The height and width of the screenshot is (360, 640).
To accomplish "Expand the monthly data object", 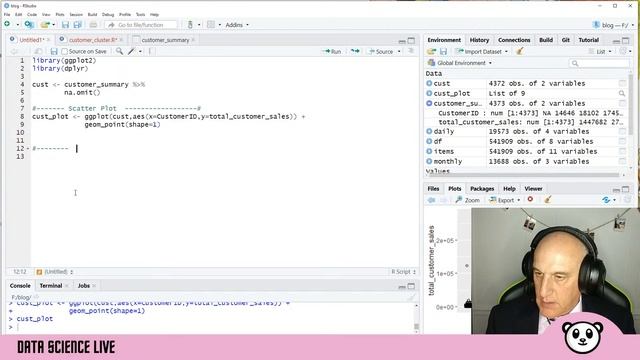I will [429, 161].
